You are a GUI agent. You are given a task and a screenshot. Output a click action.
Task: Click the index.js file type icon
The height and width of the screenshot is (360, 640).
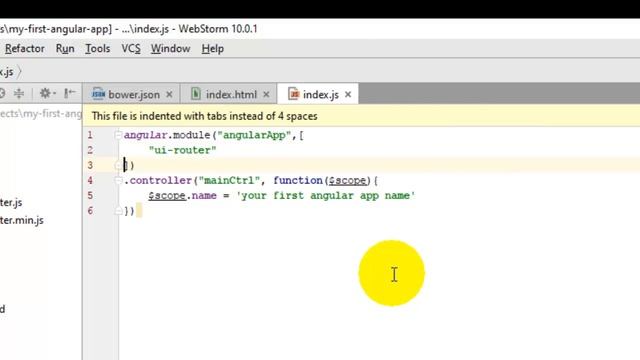point(293,94)
